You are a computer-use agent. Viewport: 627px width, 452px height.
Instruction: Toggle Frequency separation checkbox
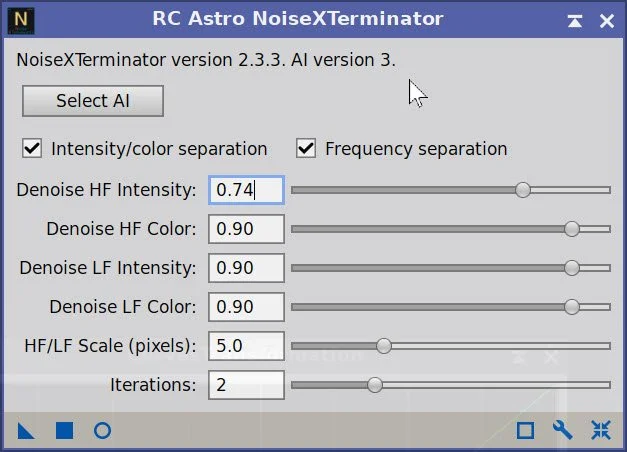pos(306,148)
